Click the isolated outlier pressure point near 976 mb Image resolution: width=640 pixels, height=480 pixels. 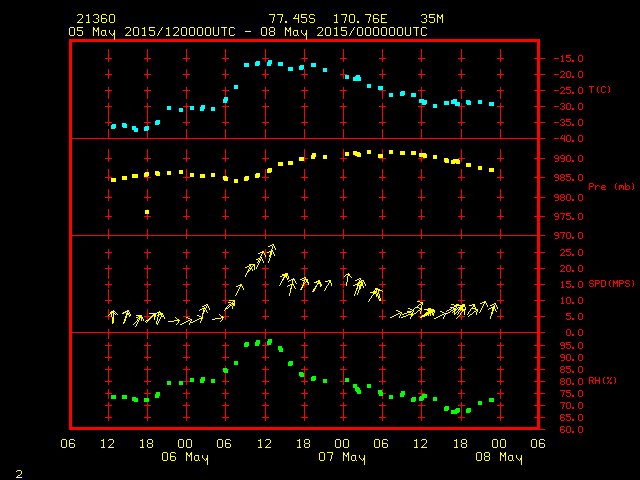pos(147,212)
